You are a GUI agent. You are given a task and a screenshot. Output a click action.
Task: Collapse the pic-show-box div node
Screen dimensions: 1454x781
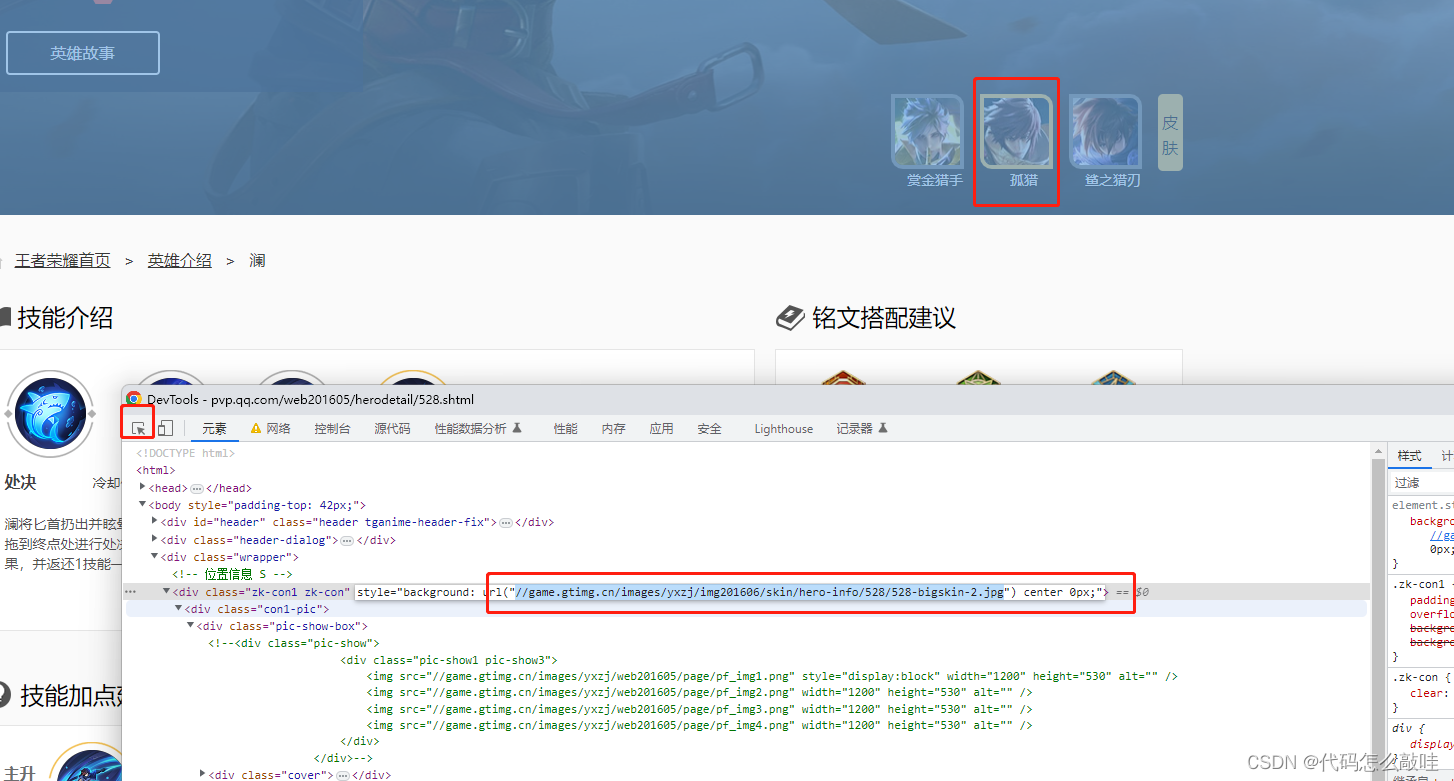pyautogui.click(x=191, y=626)
